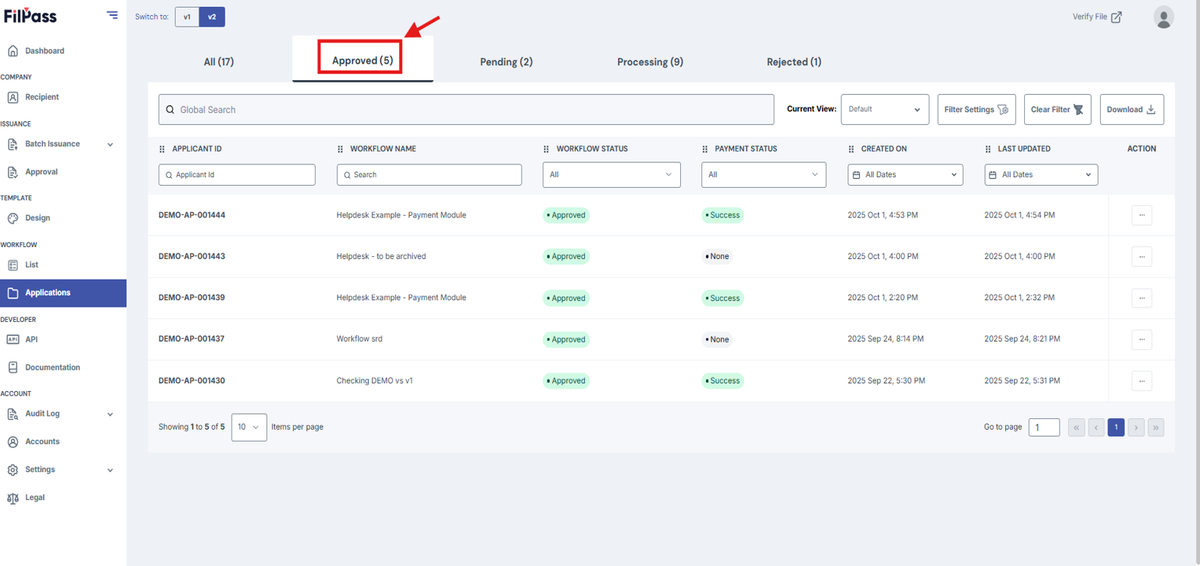This screenshot has width=1200, height=566.
Task: Open action menu for DEMO-AP-001444
Action: pos(1142,215)
